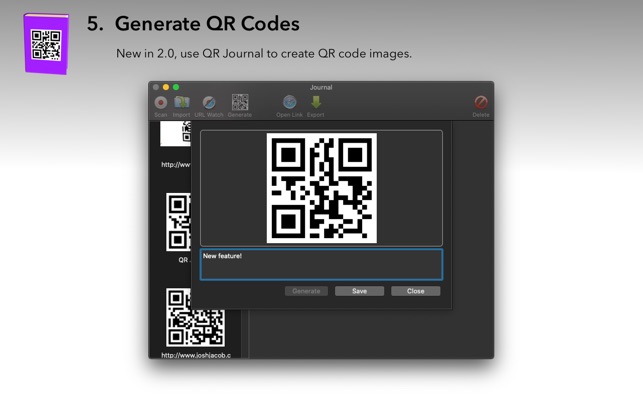Click the purple QR Journal app icon
The image size is (643, 402).
[x=46, y=44]
